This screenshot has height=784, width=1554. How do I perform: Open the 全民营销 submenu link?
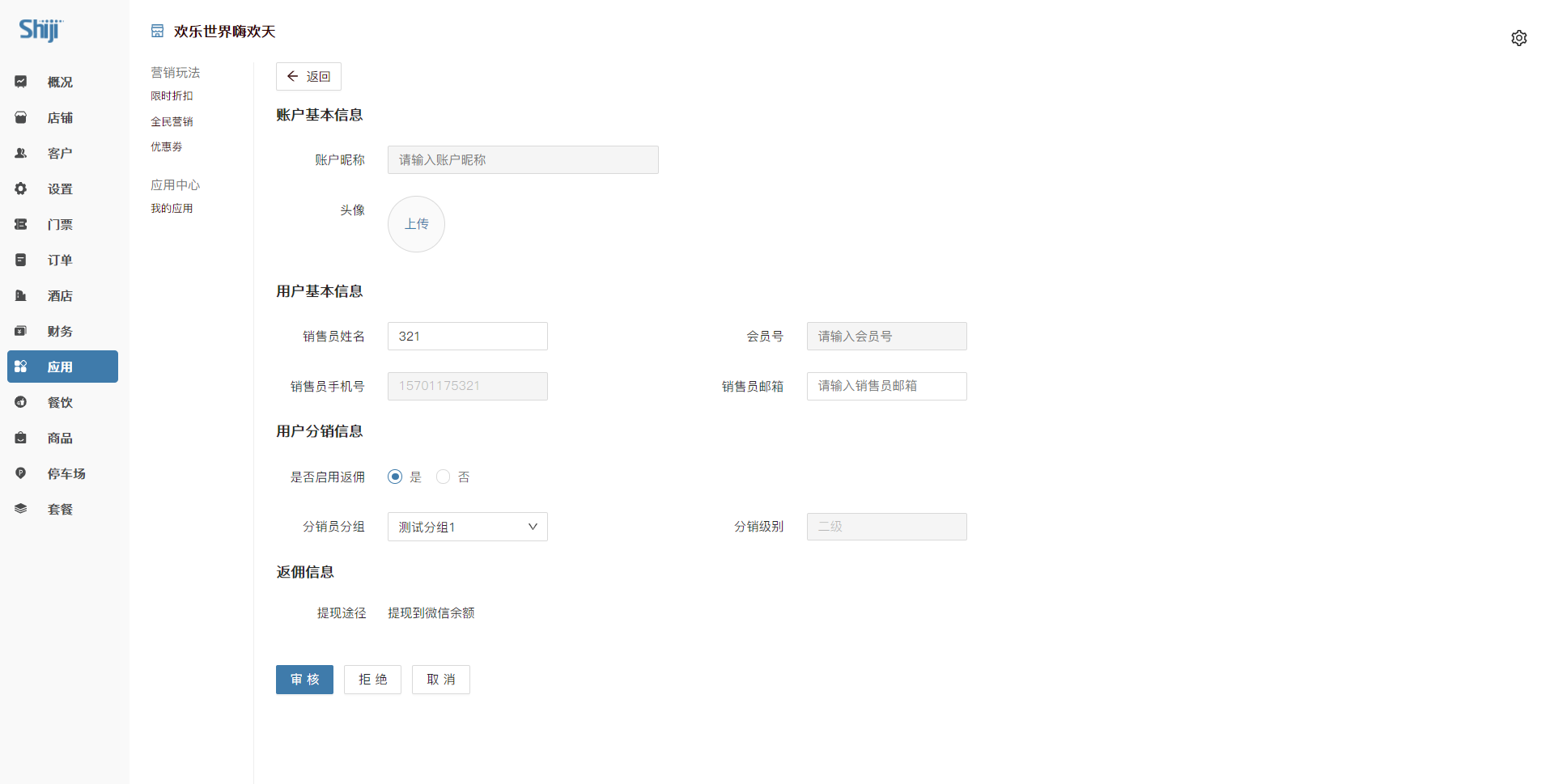pos(172,121)
